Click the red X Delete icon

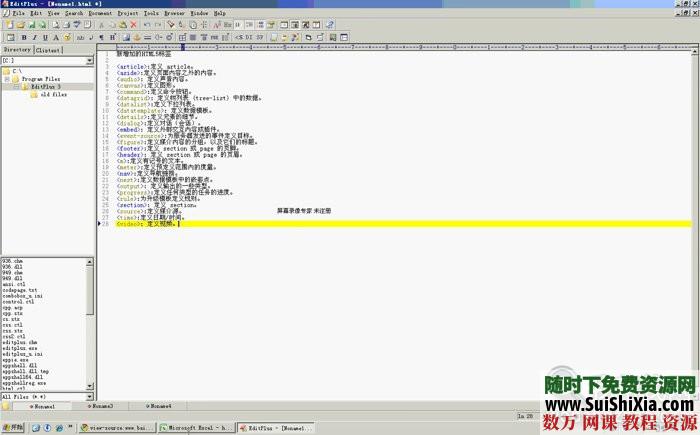[133, 25]
